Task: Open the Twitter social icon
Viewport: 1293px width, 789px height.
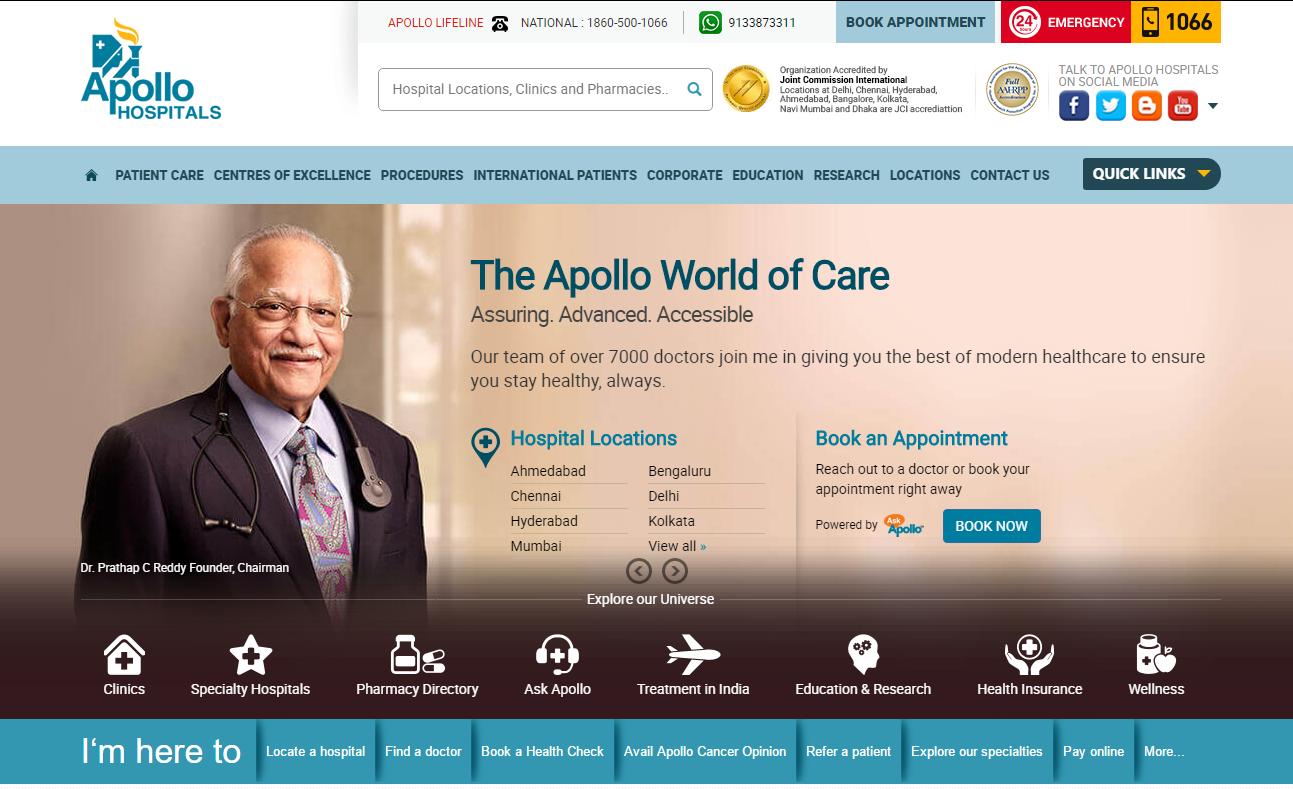Action: [x=1110, y=106]
